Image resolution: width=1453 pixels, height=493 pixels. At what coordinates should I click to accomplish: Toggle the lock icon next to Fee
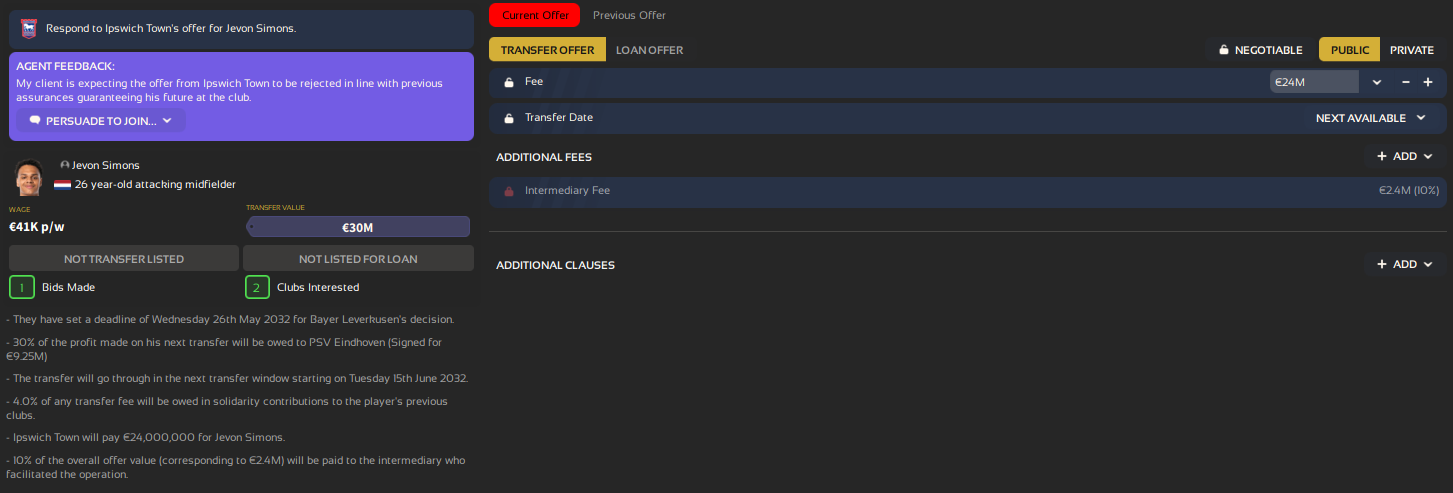click(508, 82)
